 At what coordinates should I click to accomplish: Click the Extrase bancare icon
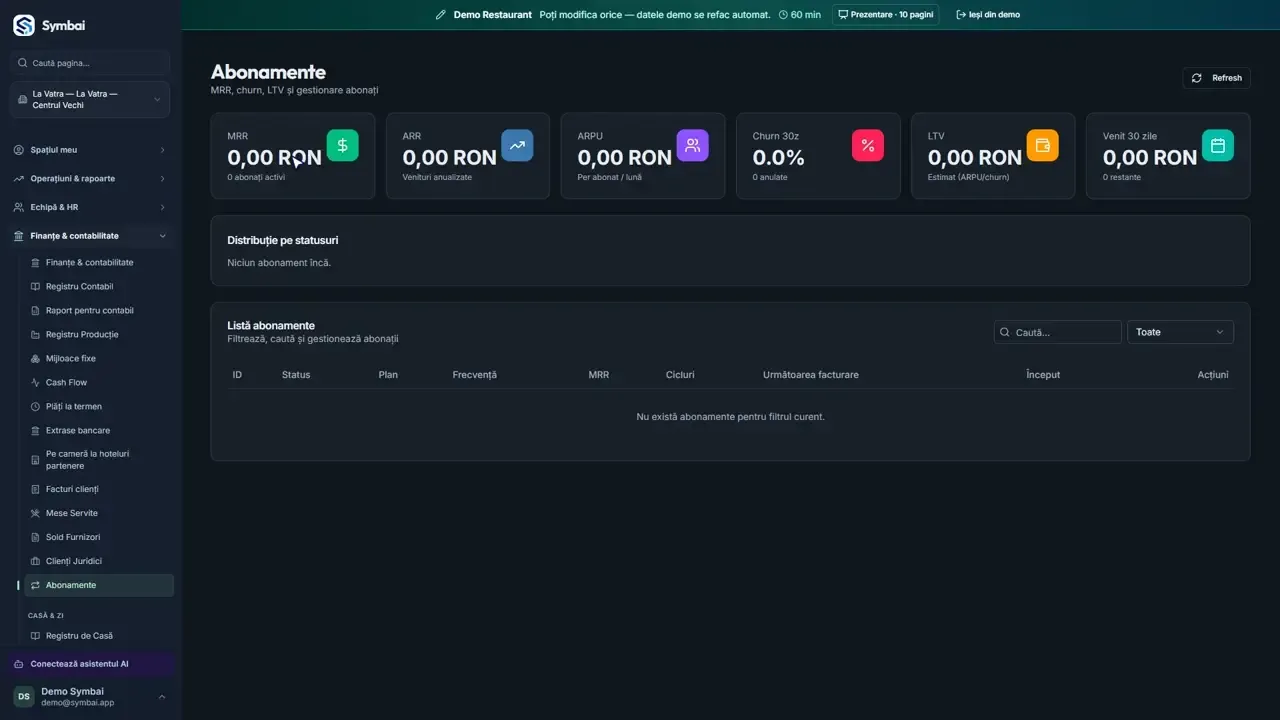click(36, 431)
